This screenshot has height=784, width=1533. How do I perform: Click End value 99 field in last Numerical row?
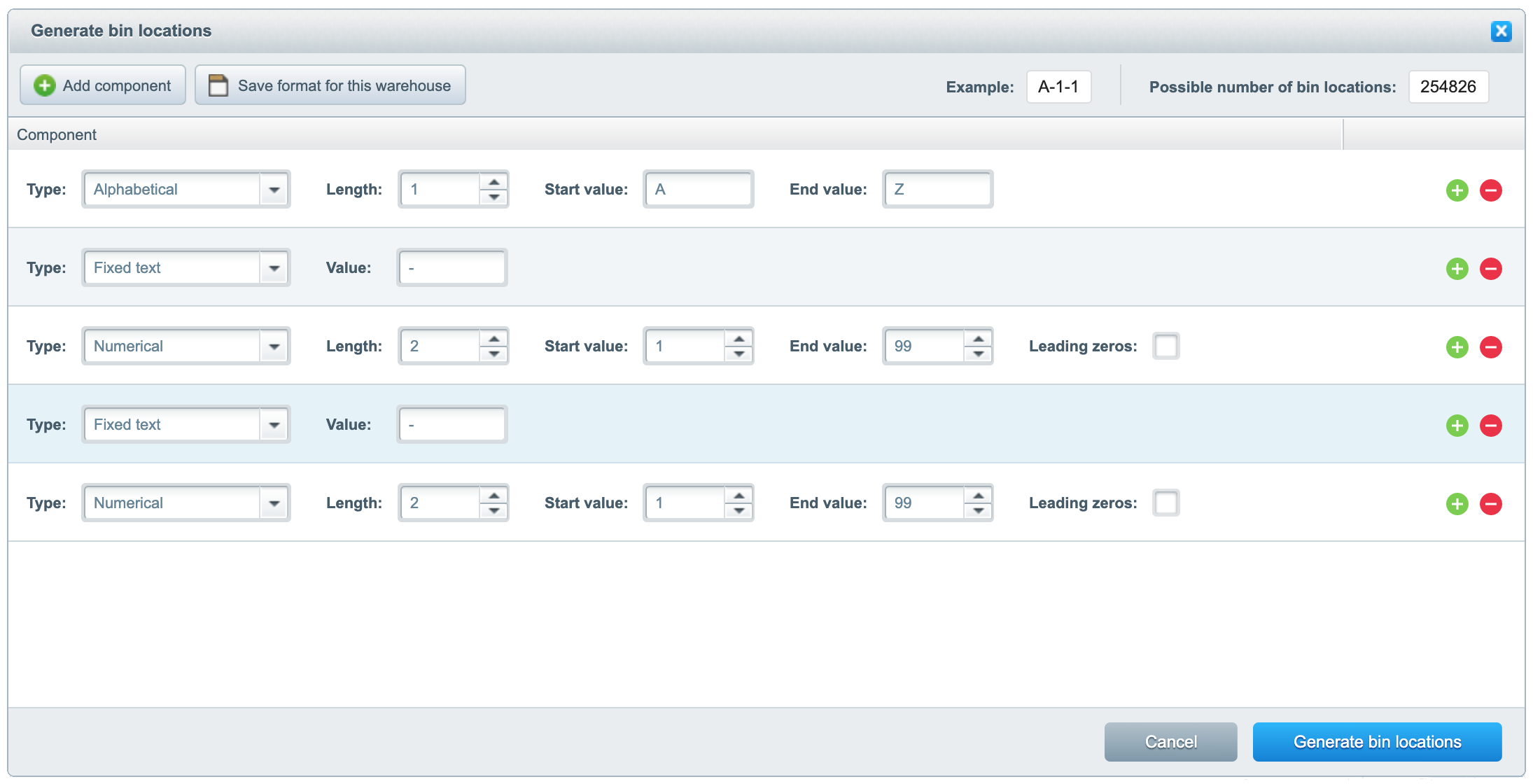(924, 503)
